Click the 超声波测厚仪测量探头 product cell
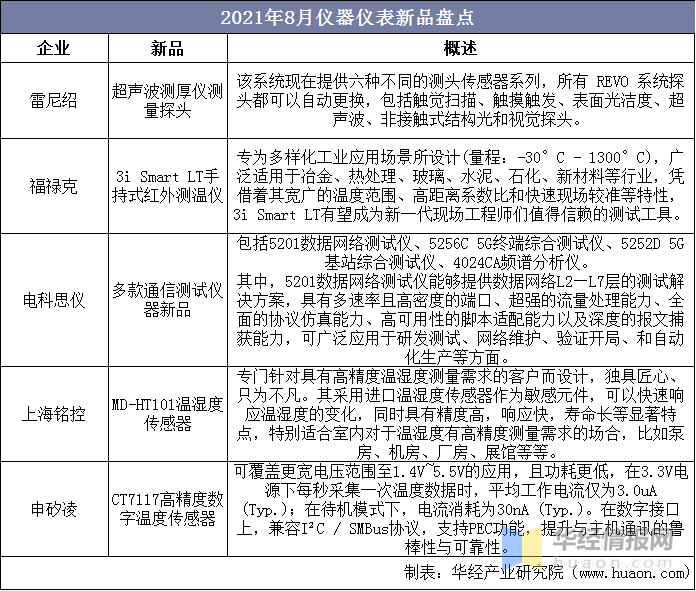This screenshot has width=696, height=591. 168,100
